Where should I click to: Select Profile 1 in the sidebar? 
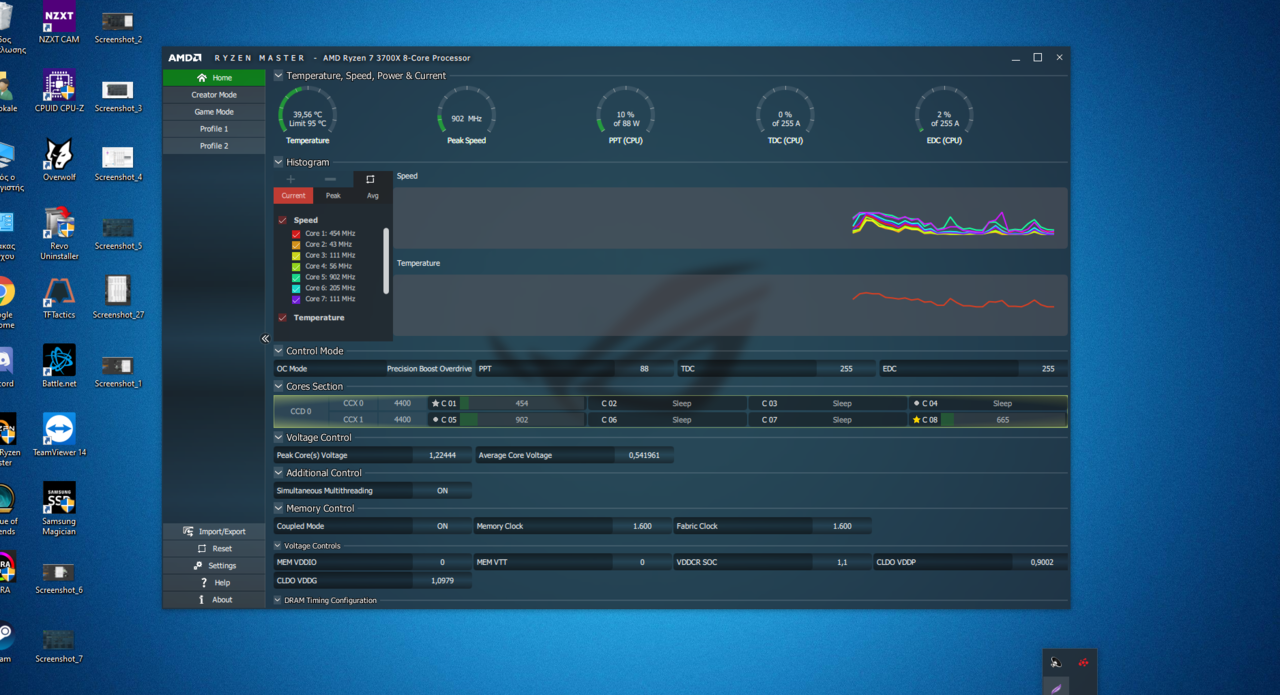tap(214, 129)
